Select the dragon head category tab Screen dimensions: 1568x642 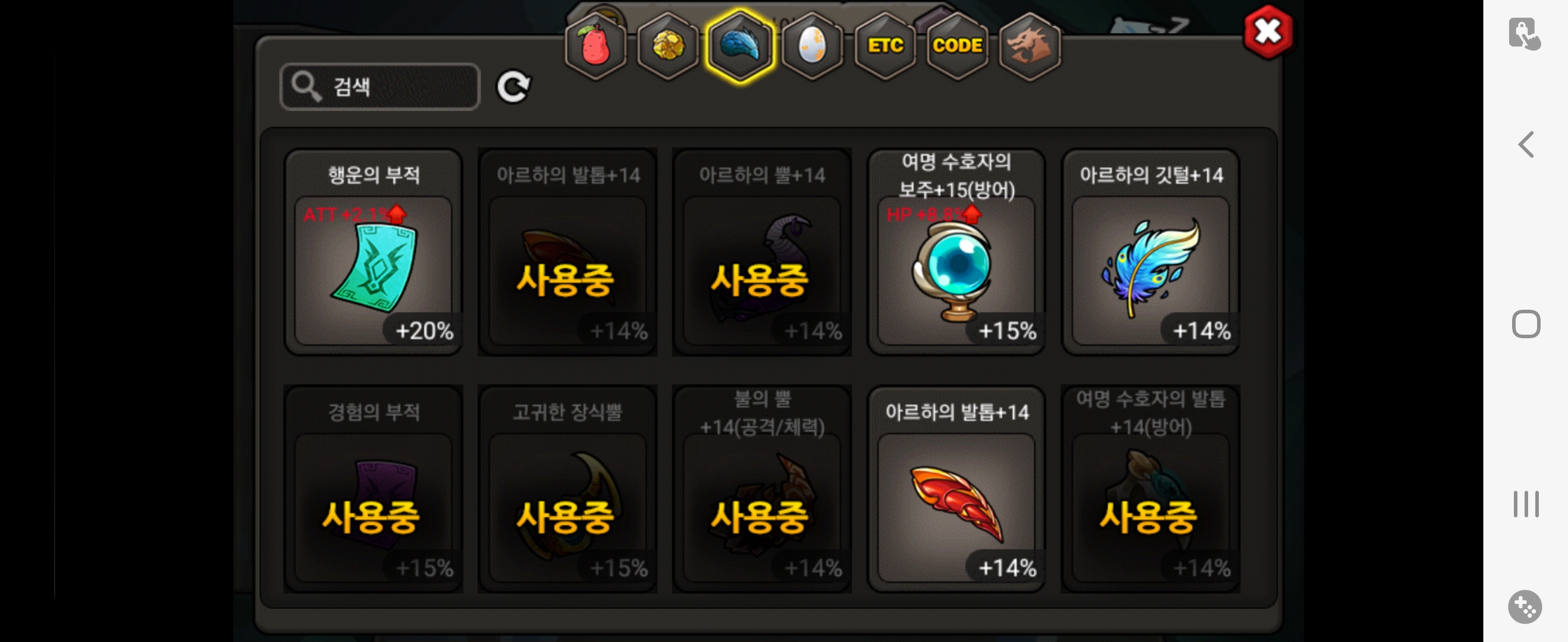(x=1030, y=46)
